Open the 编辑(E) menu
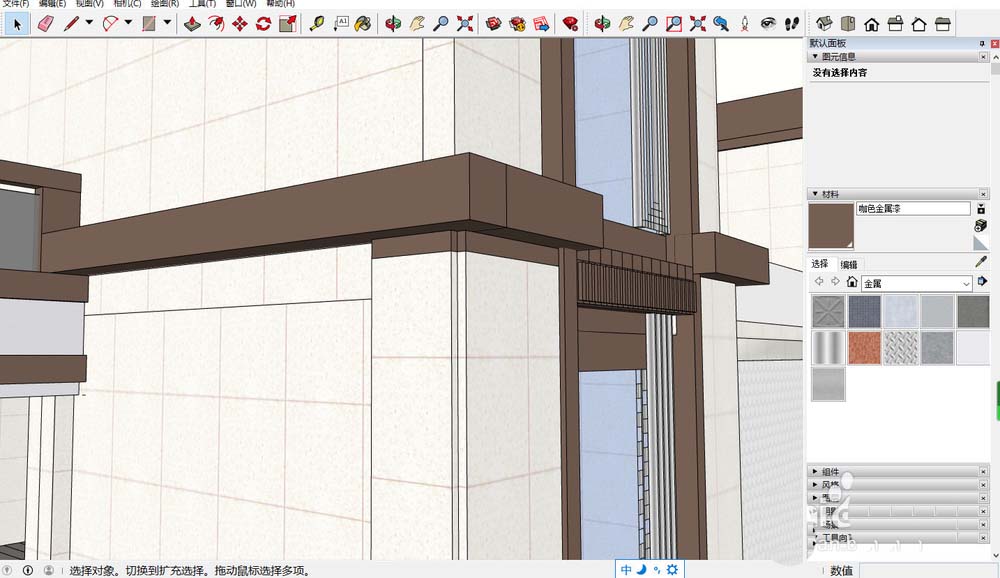The height and width of the screenshot is (578, 1000). (x=52, y=3)
